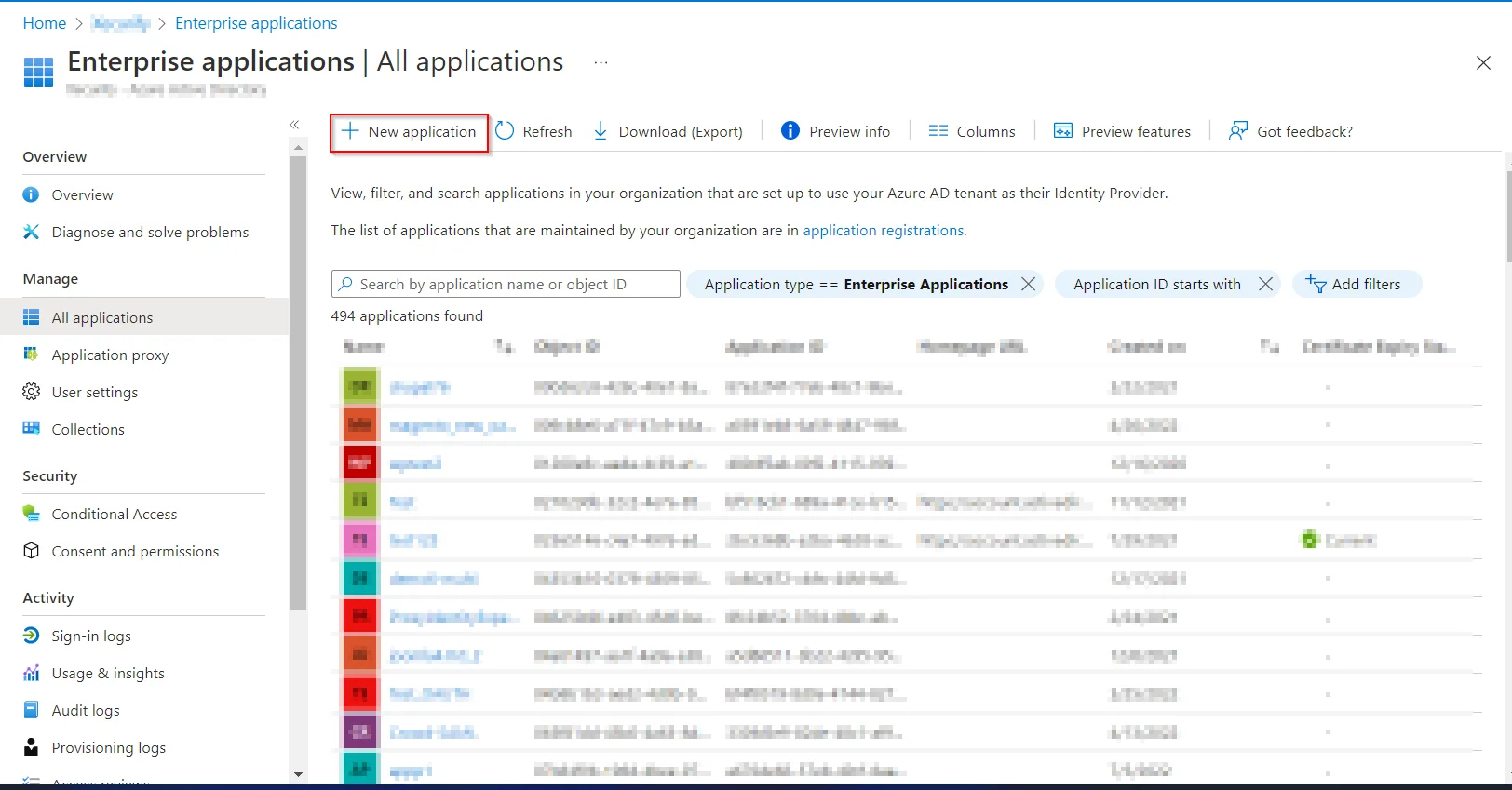This screenshot has height=790, width=1512.
Task: Click the Enterprise applications grid icon in header
Action: click(x=38, y=72)
